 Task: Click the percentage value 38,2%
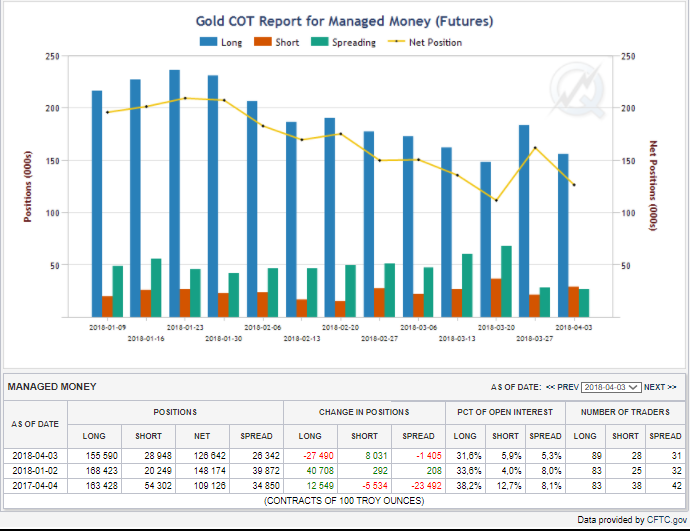tap(469, 486)
